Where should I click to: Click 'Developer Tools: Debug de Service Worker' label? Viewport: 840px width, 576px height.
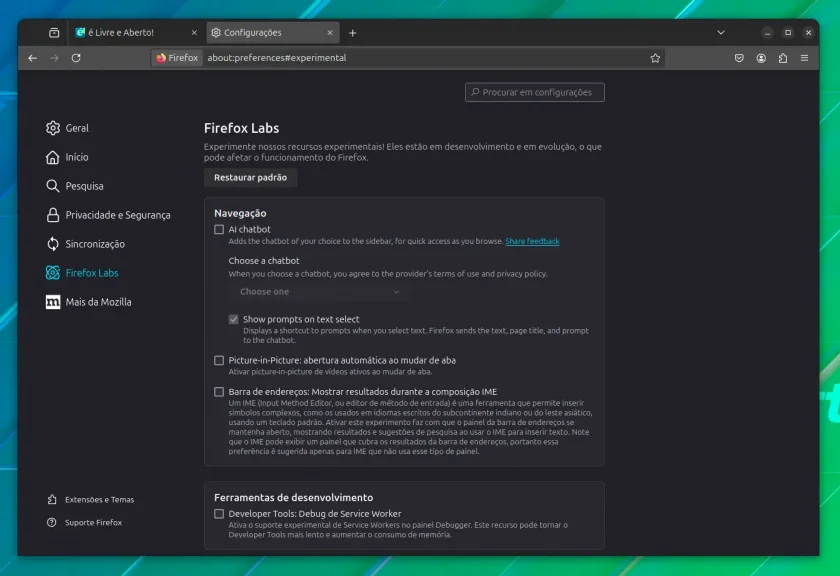pos(315,514)
